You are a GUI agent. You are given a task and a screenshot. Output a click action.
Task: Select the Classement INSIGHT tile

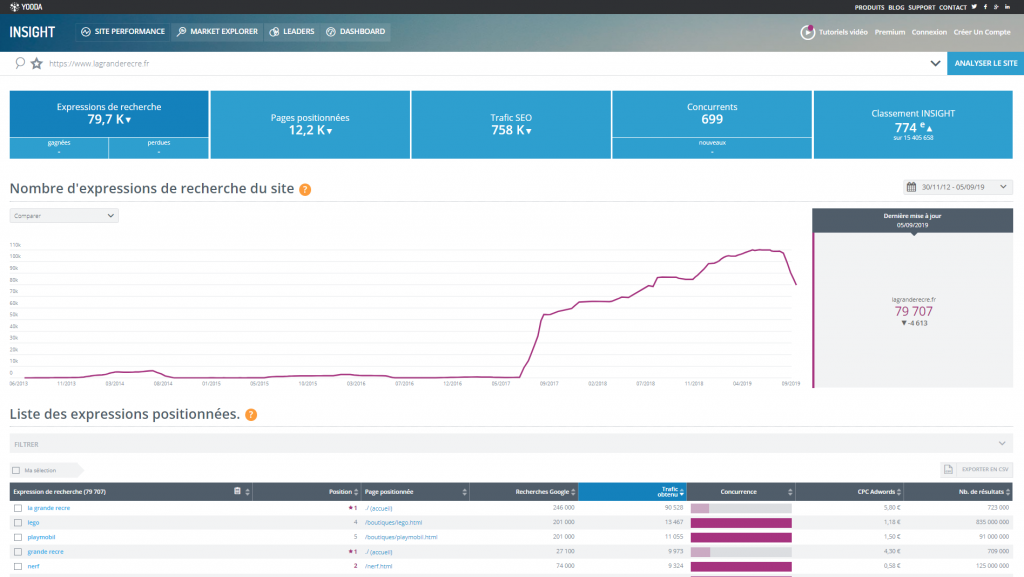click(x=913, y=125)
